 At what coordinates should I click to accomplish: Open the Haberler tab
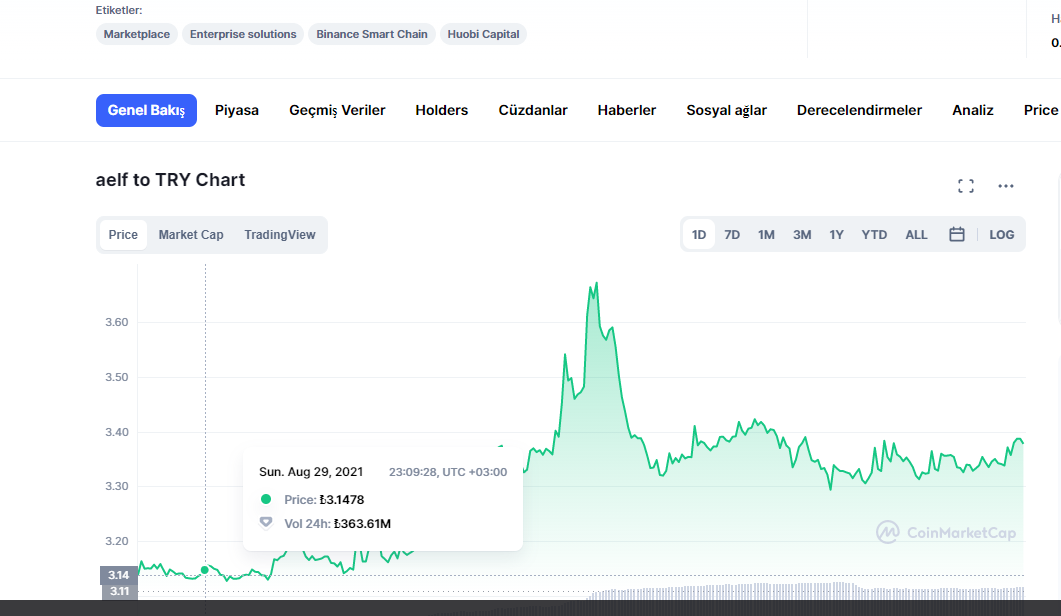pos(627,110)
